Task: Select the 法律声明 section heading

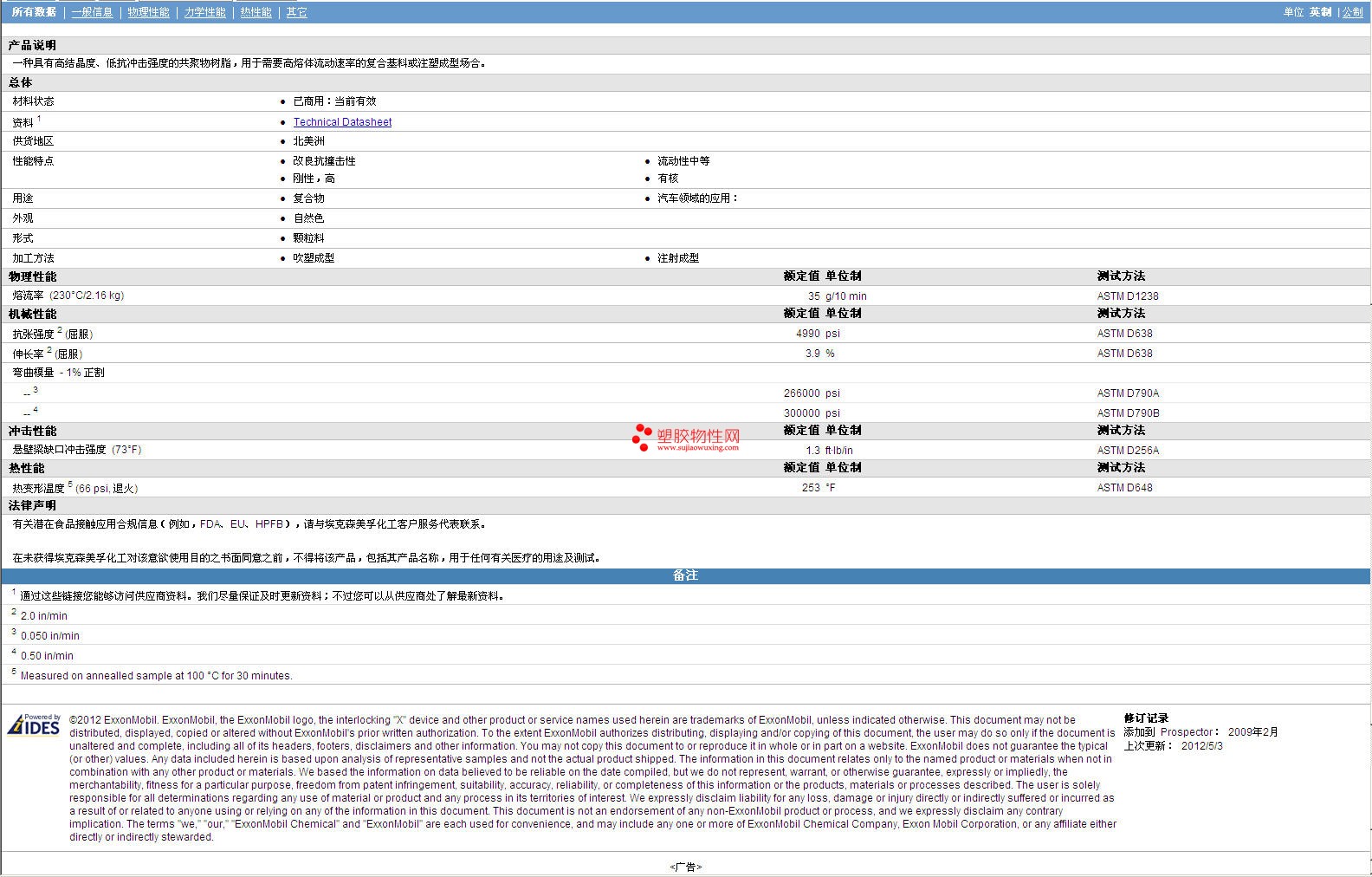Action: pyautogui.click(x=32, y=505)
